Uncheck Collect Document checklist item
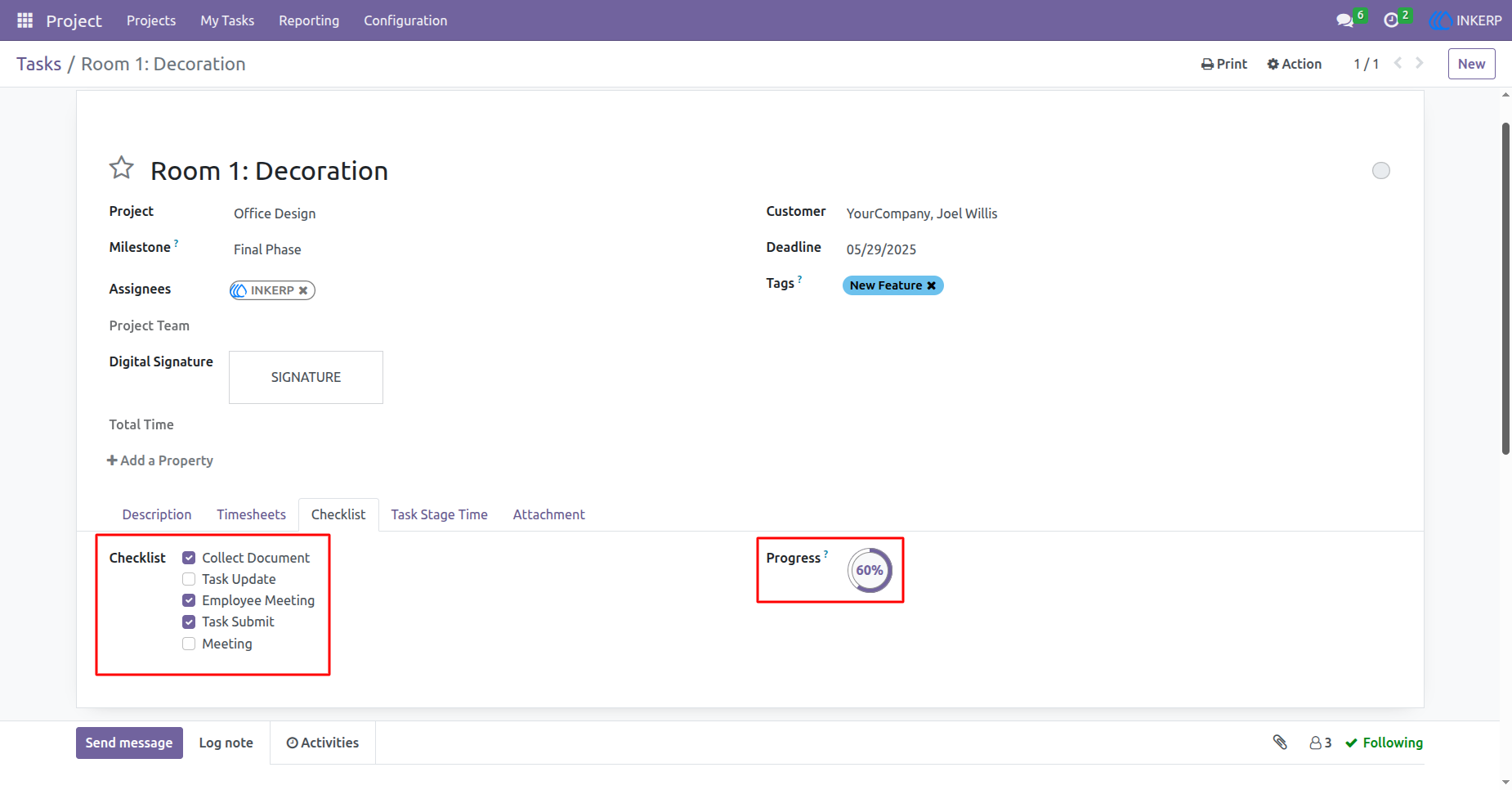Image resolution: width=1512 pixels, height=790 pixels. point(189,558)
